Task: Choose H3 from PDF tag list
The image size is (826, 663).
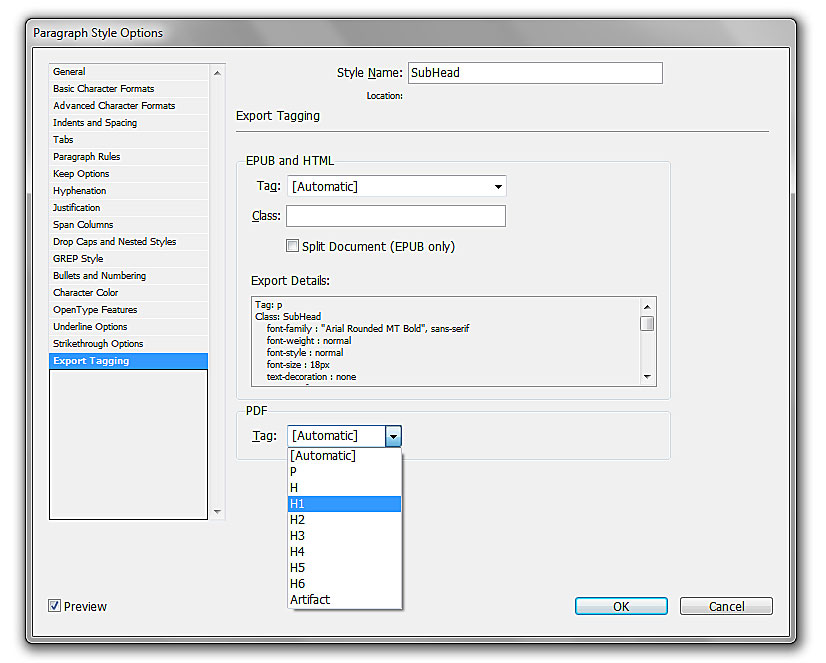Action: coord(345,536)
